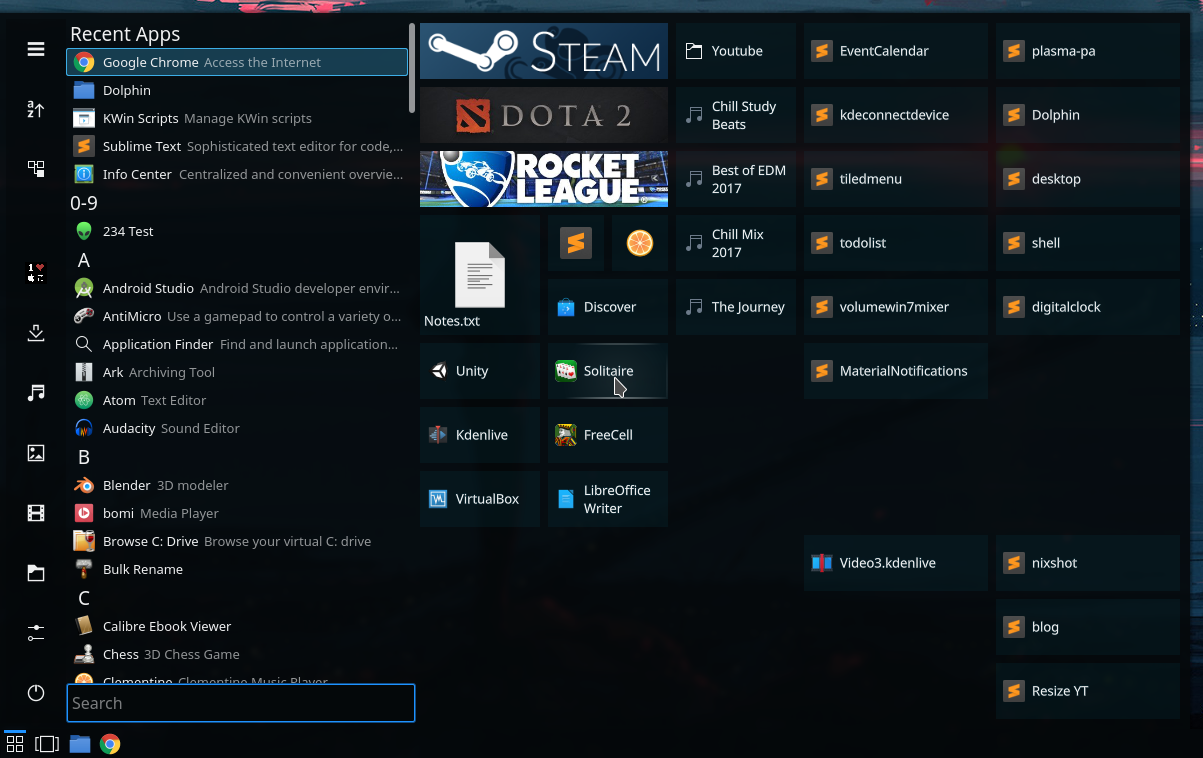Open the Videos folder sidebar shortcut
This screenshot has height=758, width=1203.
pos(36,513)
